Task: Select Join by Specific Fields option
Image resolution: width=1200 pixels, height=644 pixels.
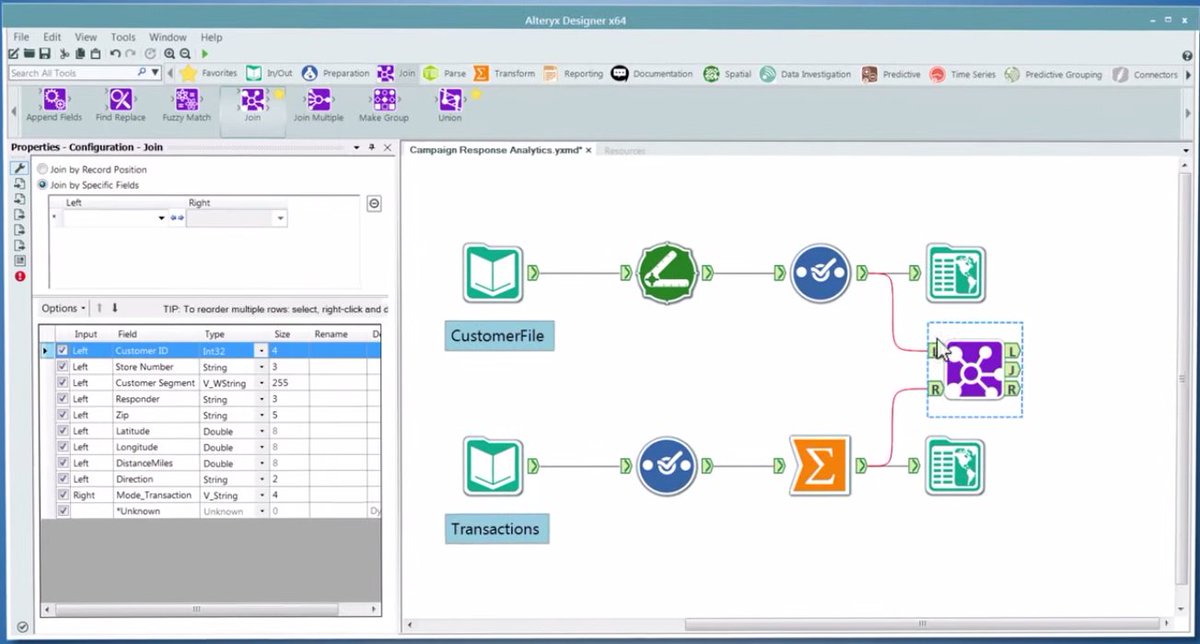Action: pos(89,185)
